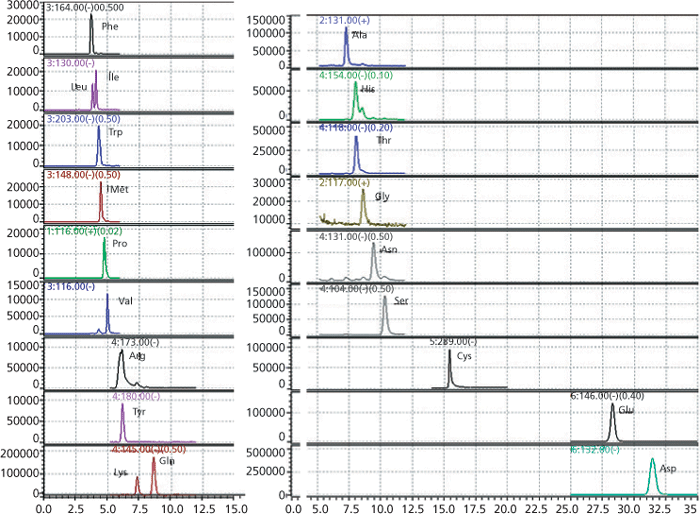The image size is (700, 515).
Task: Click channel label 4:118.00(-)(0.20)
Action: coord(356,128)
